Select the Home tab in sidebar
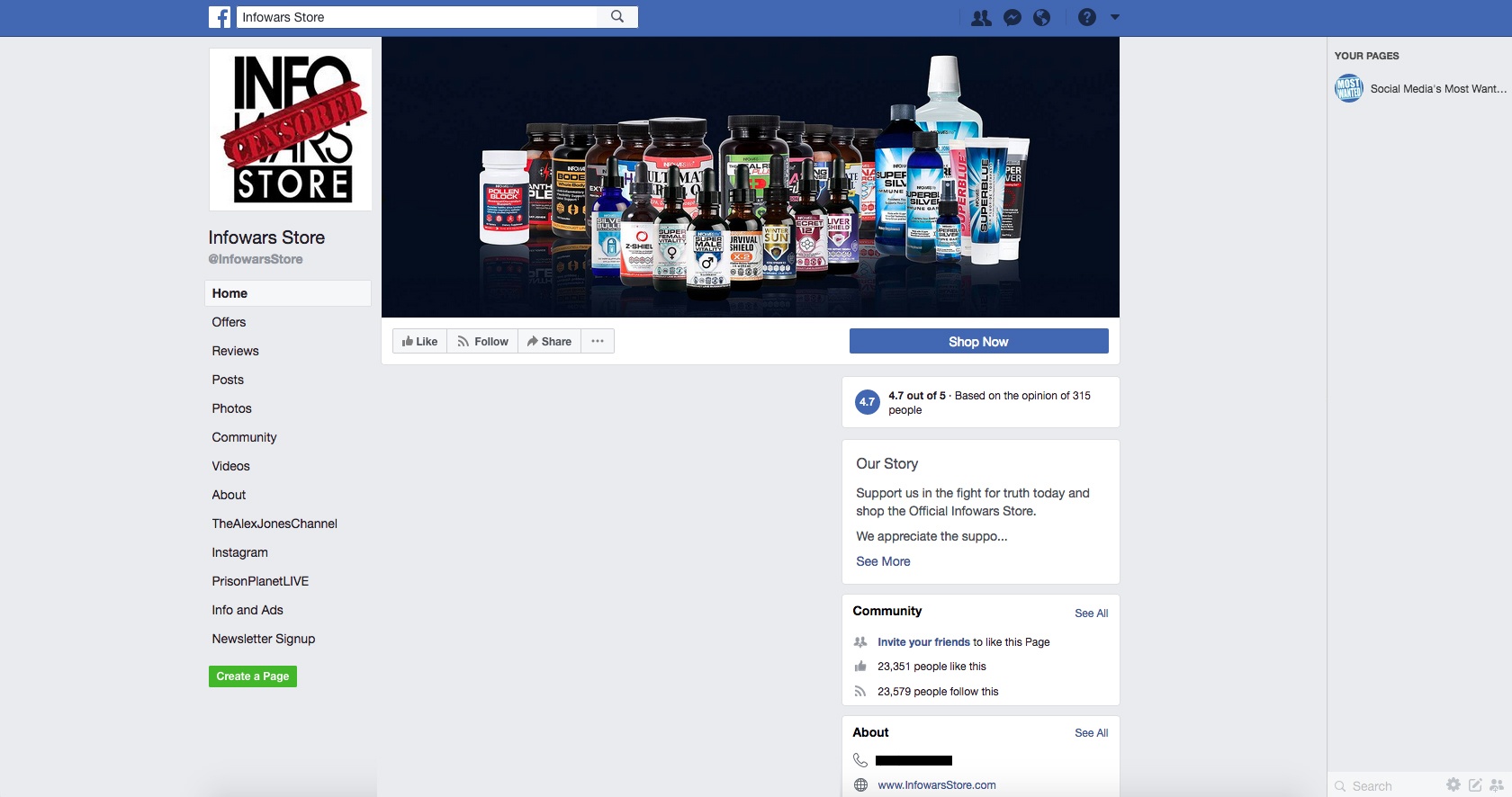 click(288, 293)
